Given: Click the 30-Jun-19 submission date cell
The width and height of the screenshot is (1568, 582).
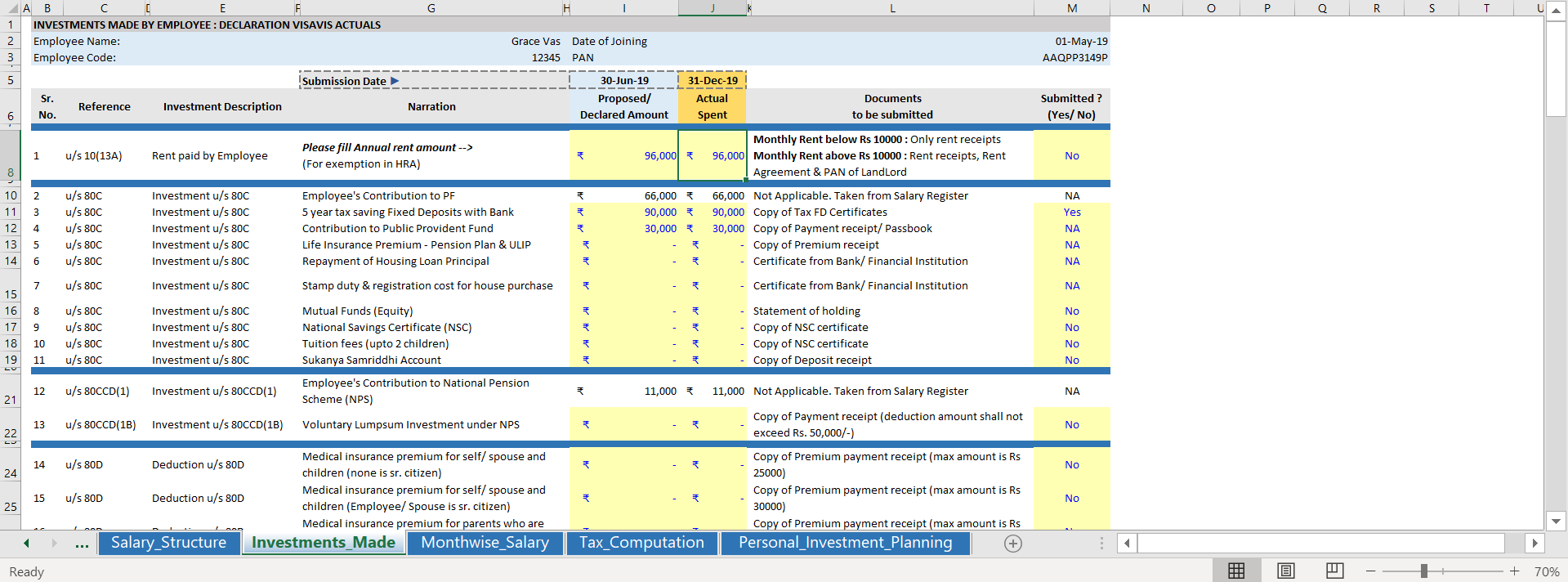Looking at the screenshot, I should pyautogui.click(x=624, y=80).
